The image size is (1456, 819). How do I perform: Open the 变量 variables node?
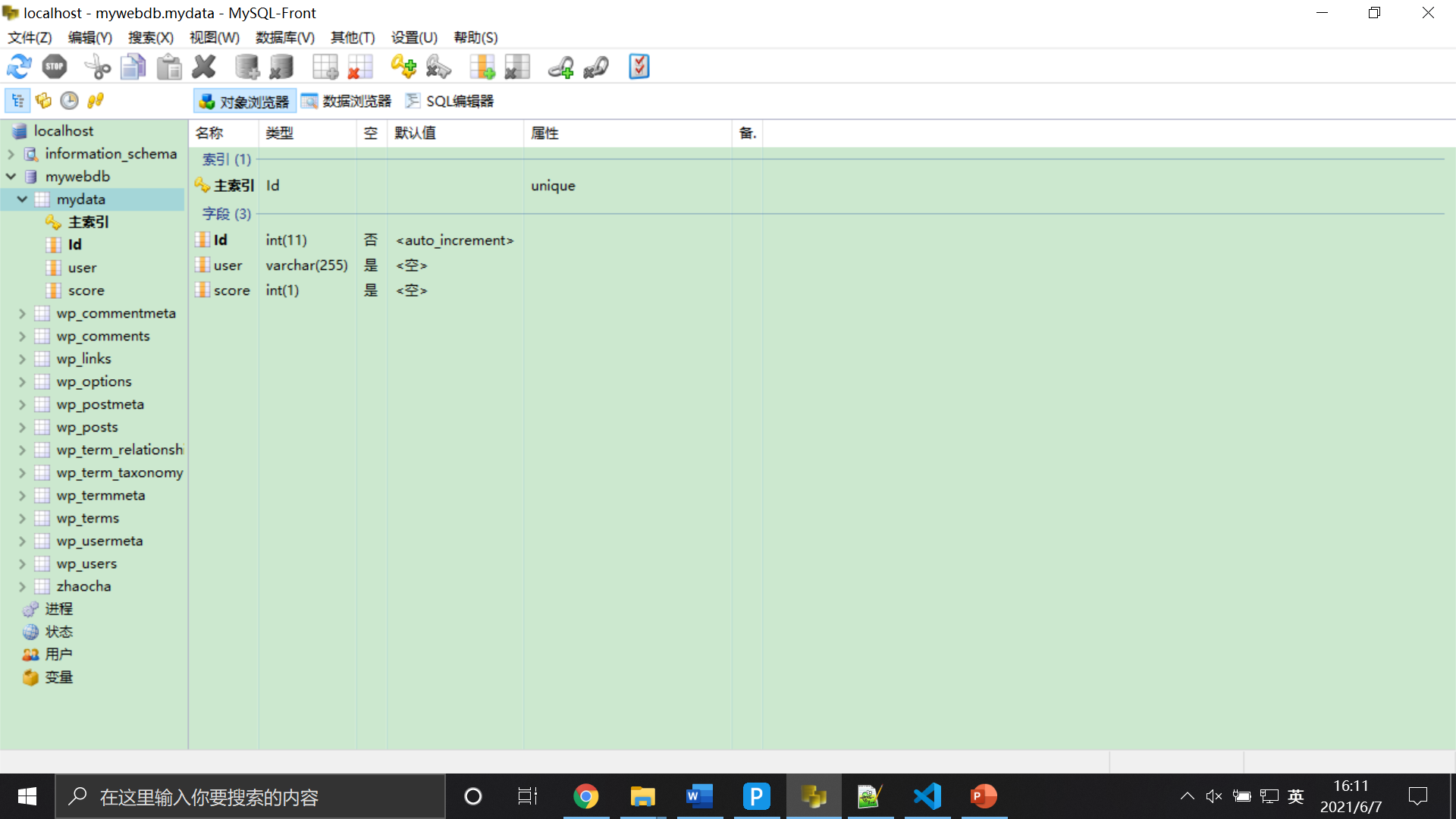58,677
